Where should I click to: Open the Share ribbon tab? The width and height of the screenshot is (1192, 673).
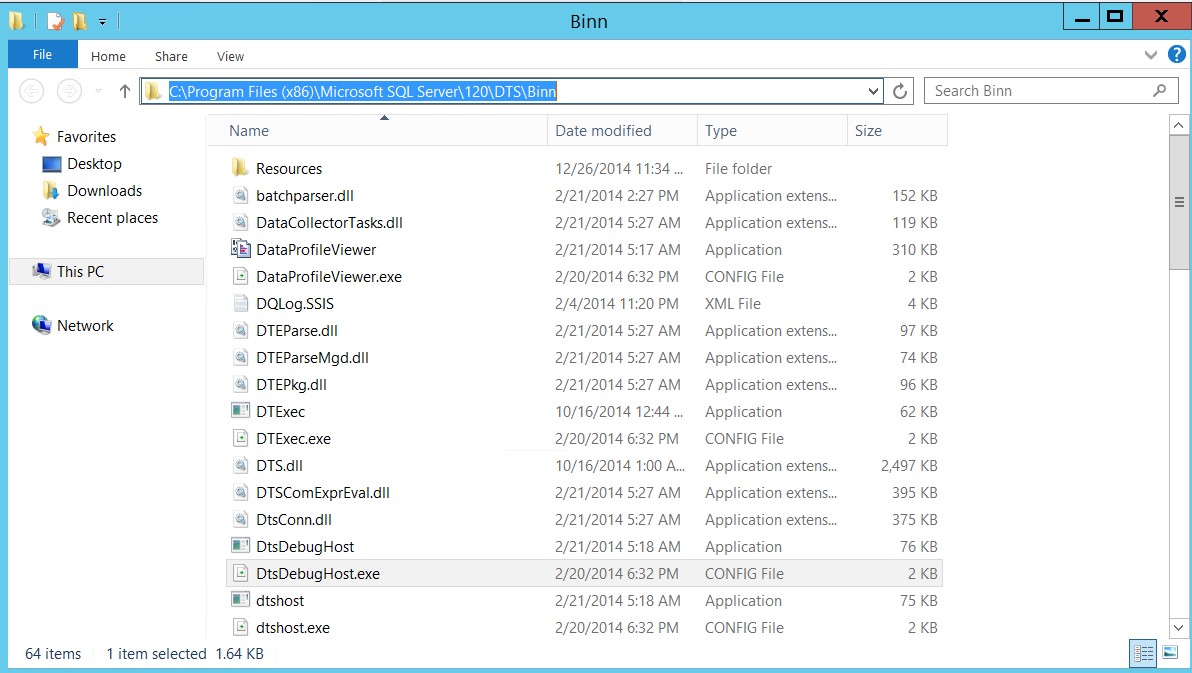(x=171, y=57)
